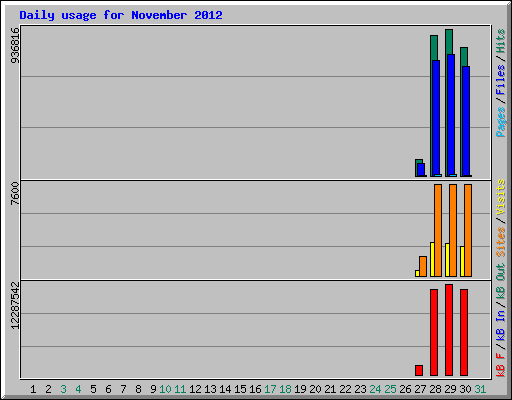Viewport: 512px width, 400px height.
Task: Click the 936816 axis maximum label
Action: click(x=15, y=45)
